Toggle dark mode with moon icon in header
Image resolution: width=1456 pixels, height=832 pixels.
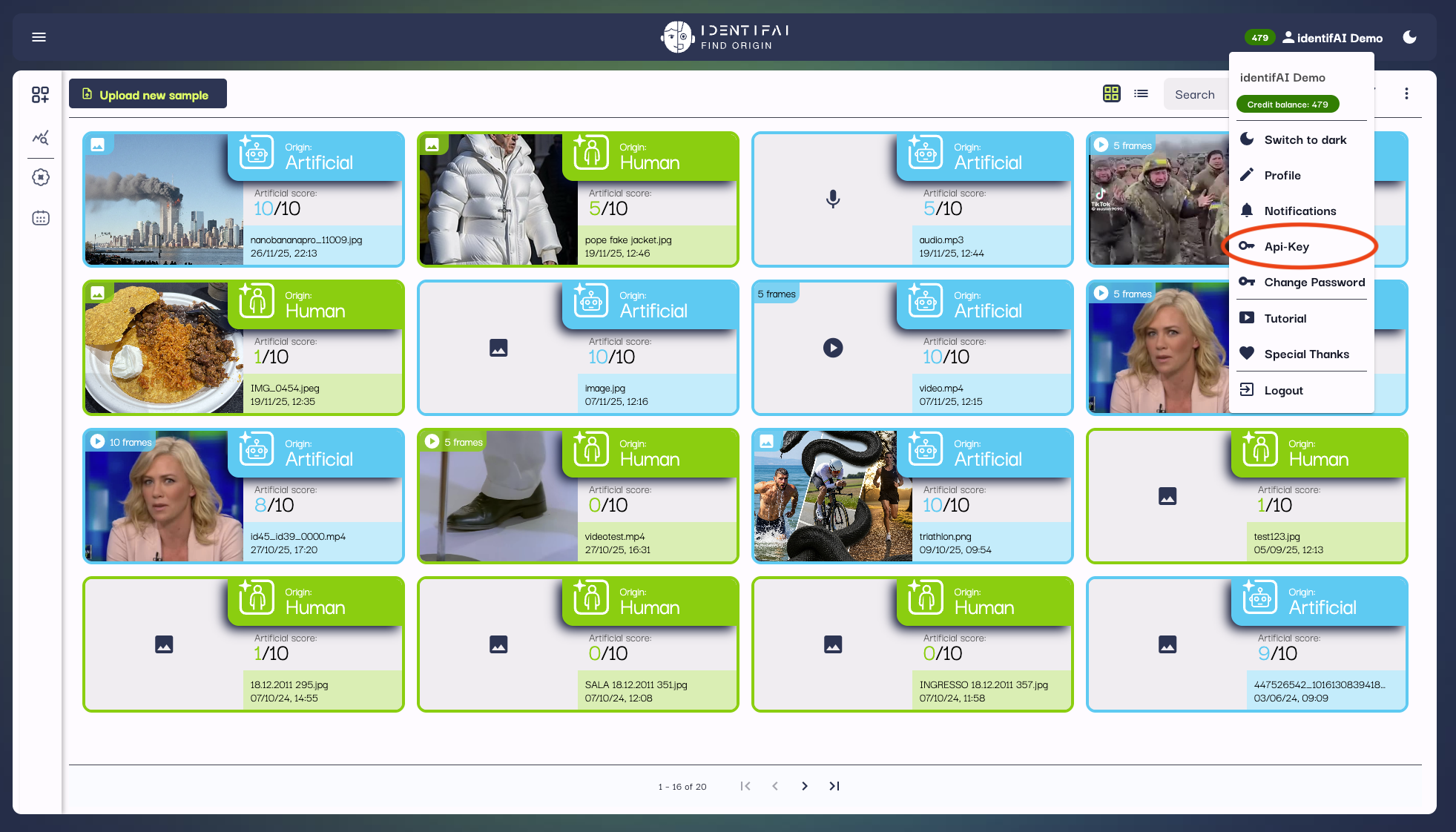[1409, 37]
